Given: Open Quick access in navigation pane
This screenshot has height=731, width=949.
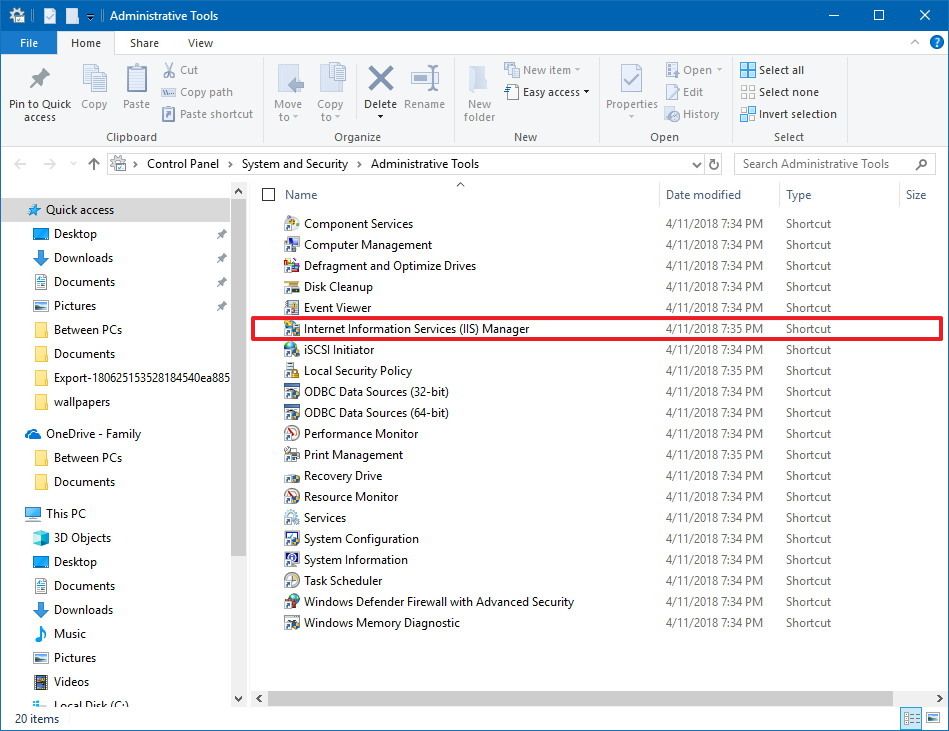Looking at the screenshot, I should coord(79,209).
